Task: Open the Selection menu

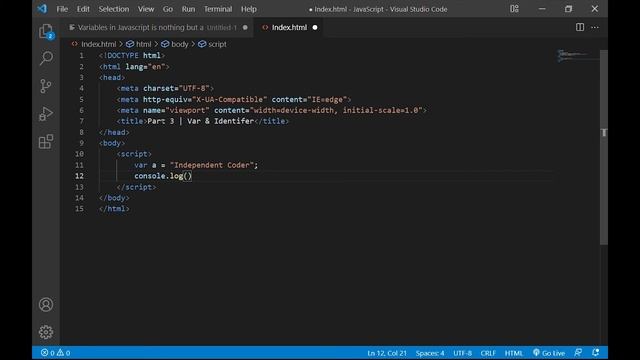Action: point(113,9)
